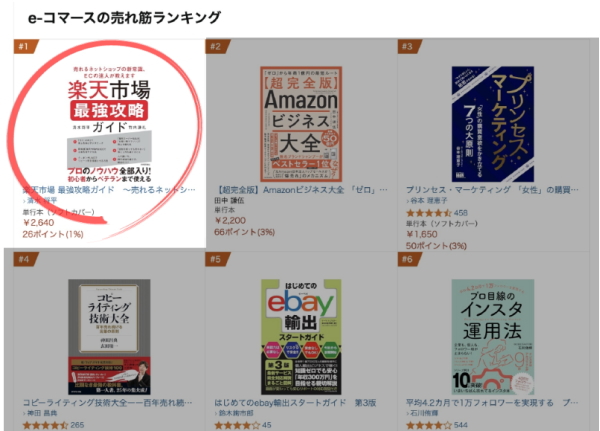Open the プリンセス・マーケティング title link
Viewport: 600px width, 431px height.
click(492, 189)
